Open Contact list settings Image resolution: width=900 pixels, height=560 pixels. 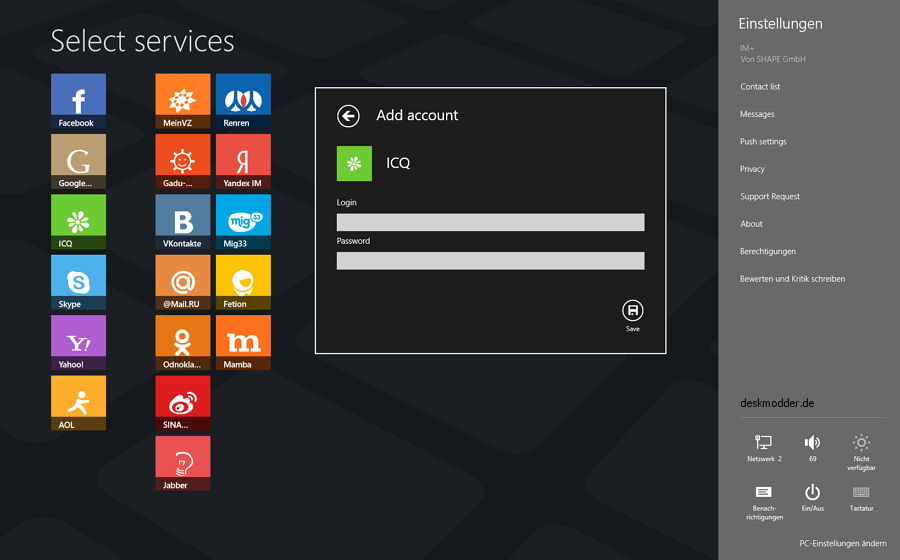(760, 87)
